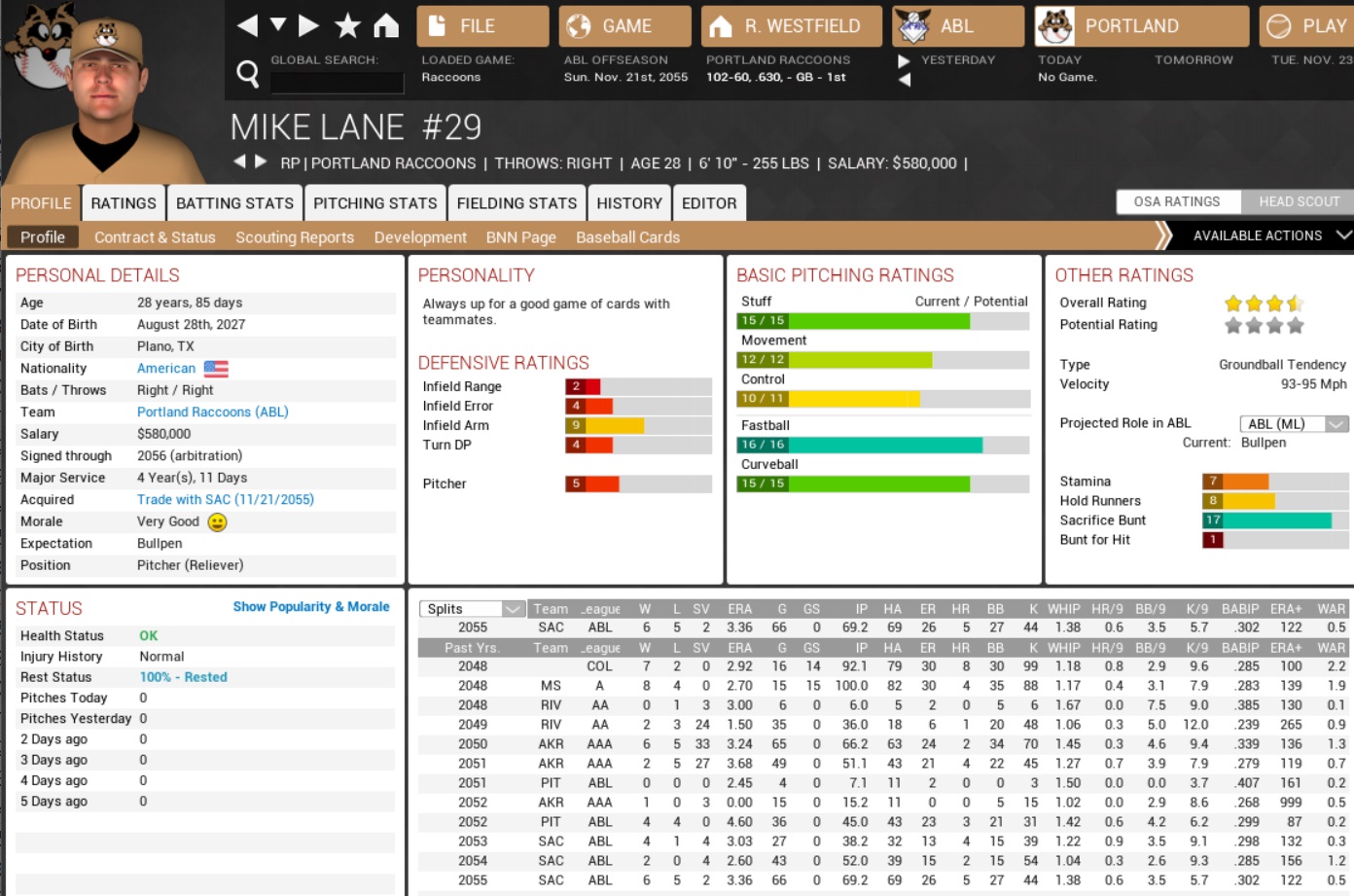Click the global search magnifier icon
Image resolution: width=1354 pixels, height=896 pixels.
(248, 73)
